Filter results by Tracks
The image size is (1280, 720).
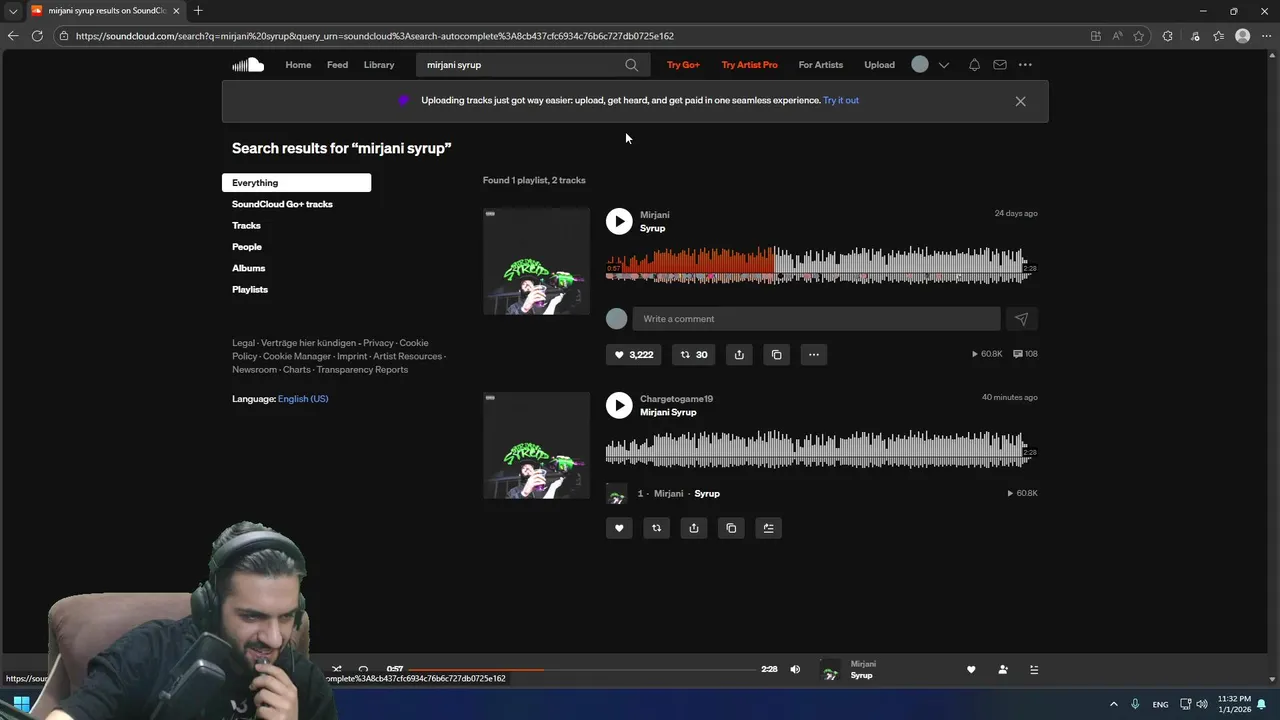[246, 226]
